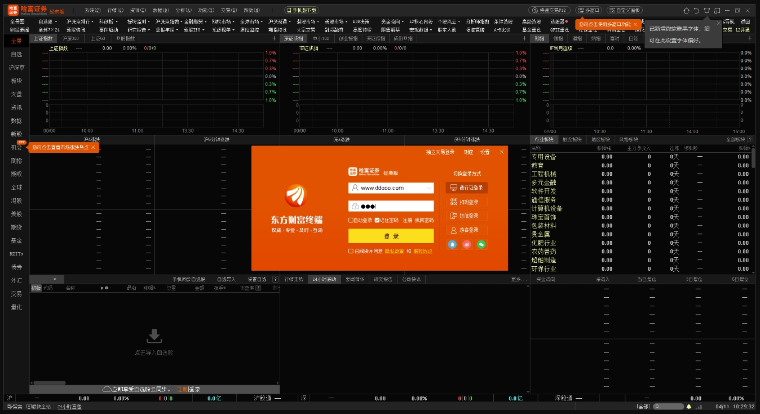Click the 自定义面板 custom panel button
Screen dimensions: 760x414
(x=624, y=10)
